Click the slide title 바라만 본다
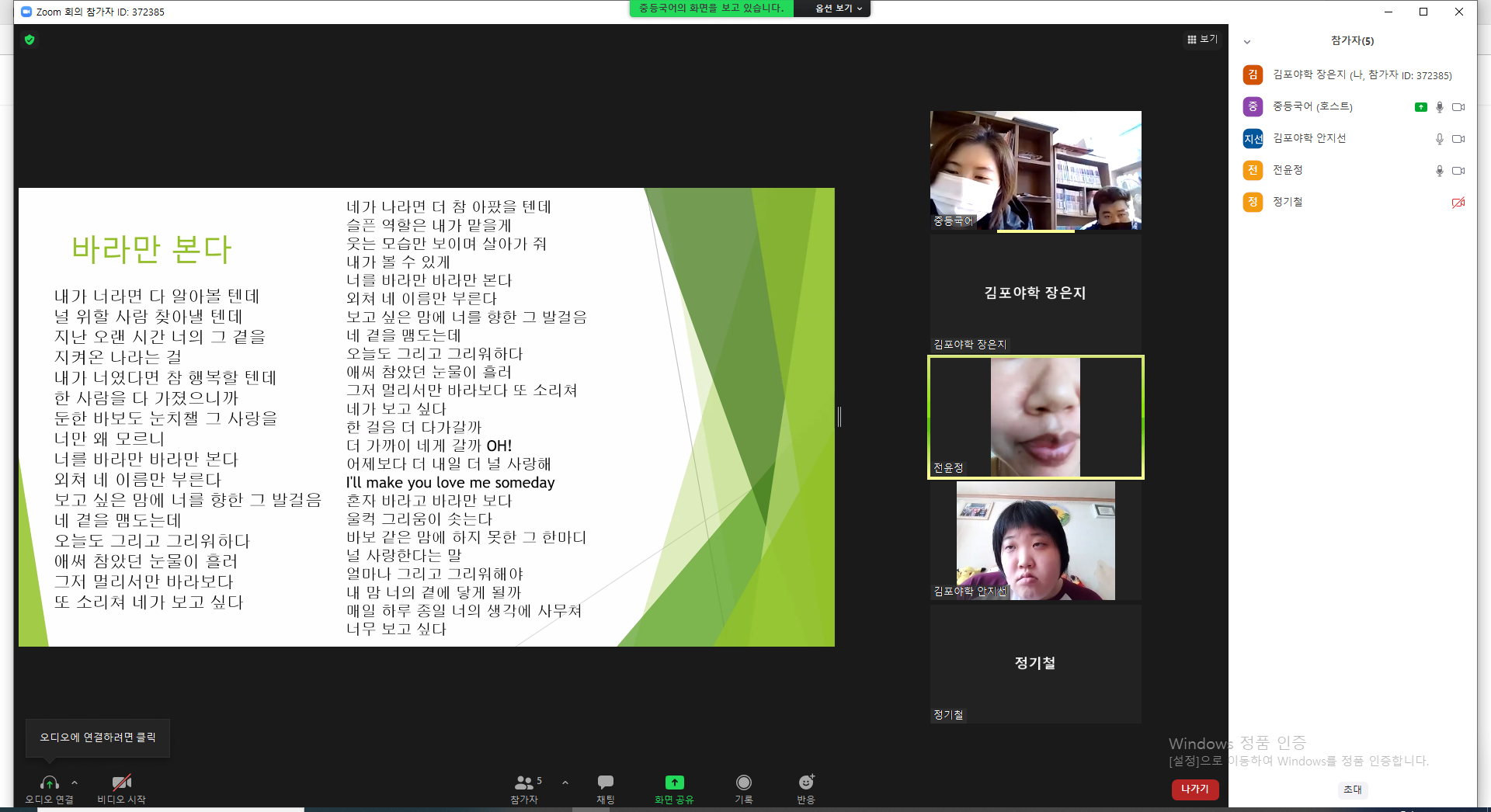Screen dimensions: 1491x812 click(151, 249)
